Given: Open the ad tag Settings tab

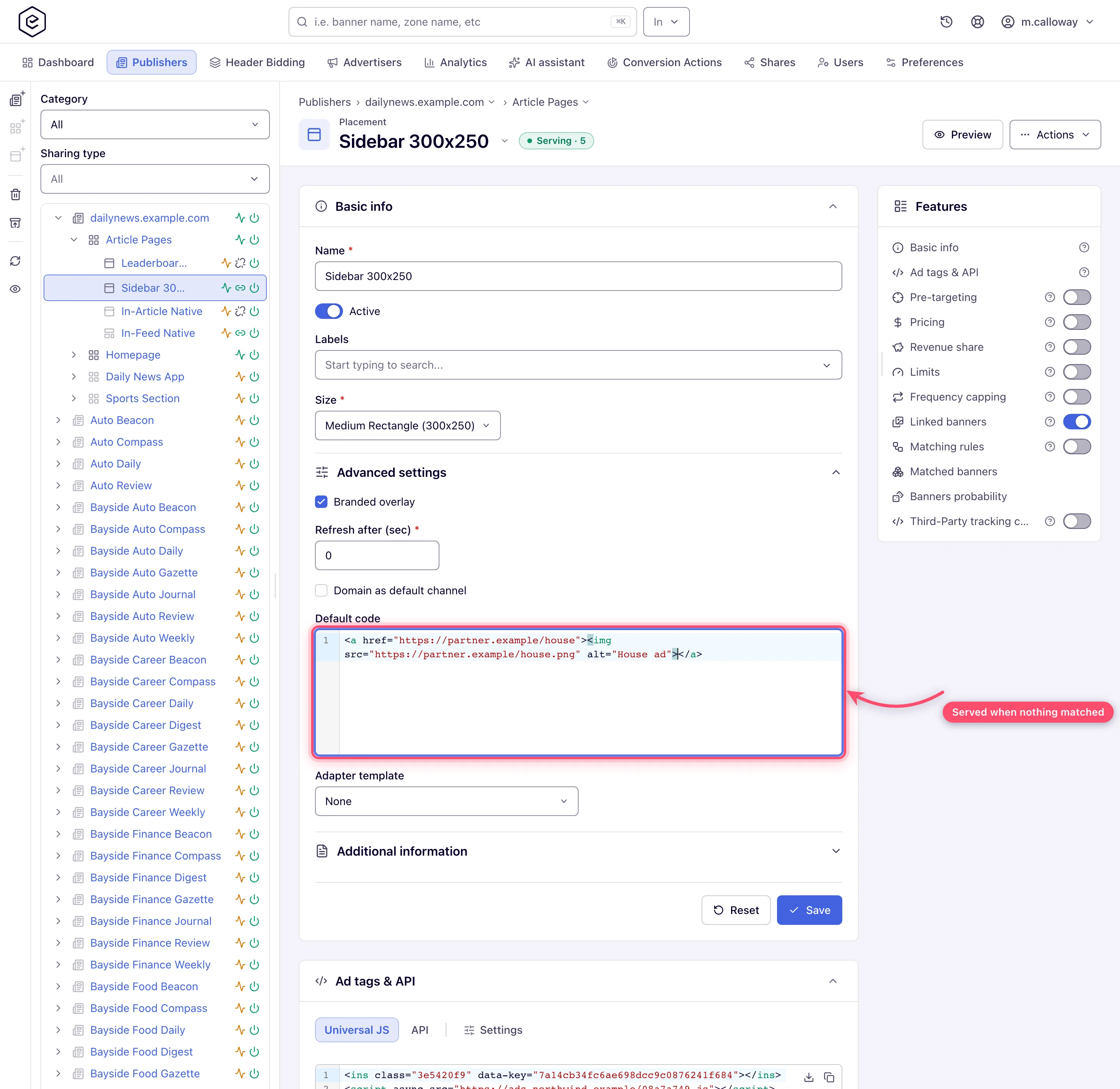Looking at the screenshot, I should point(493,1030).
